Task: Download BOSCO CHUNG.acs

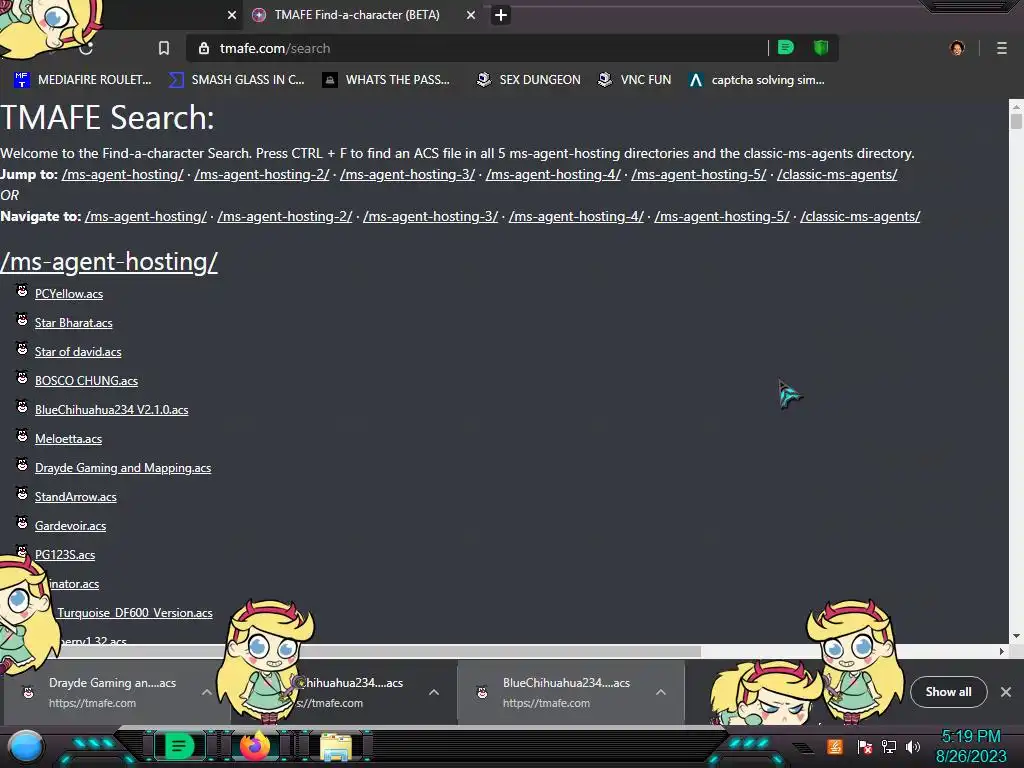Action: pyautogui.click(x=86, y=381)
